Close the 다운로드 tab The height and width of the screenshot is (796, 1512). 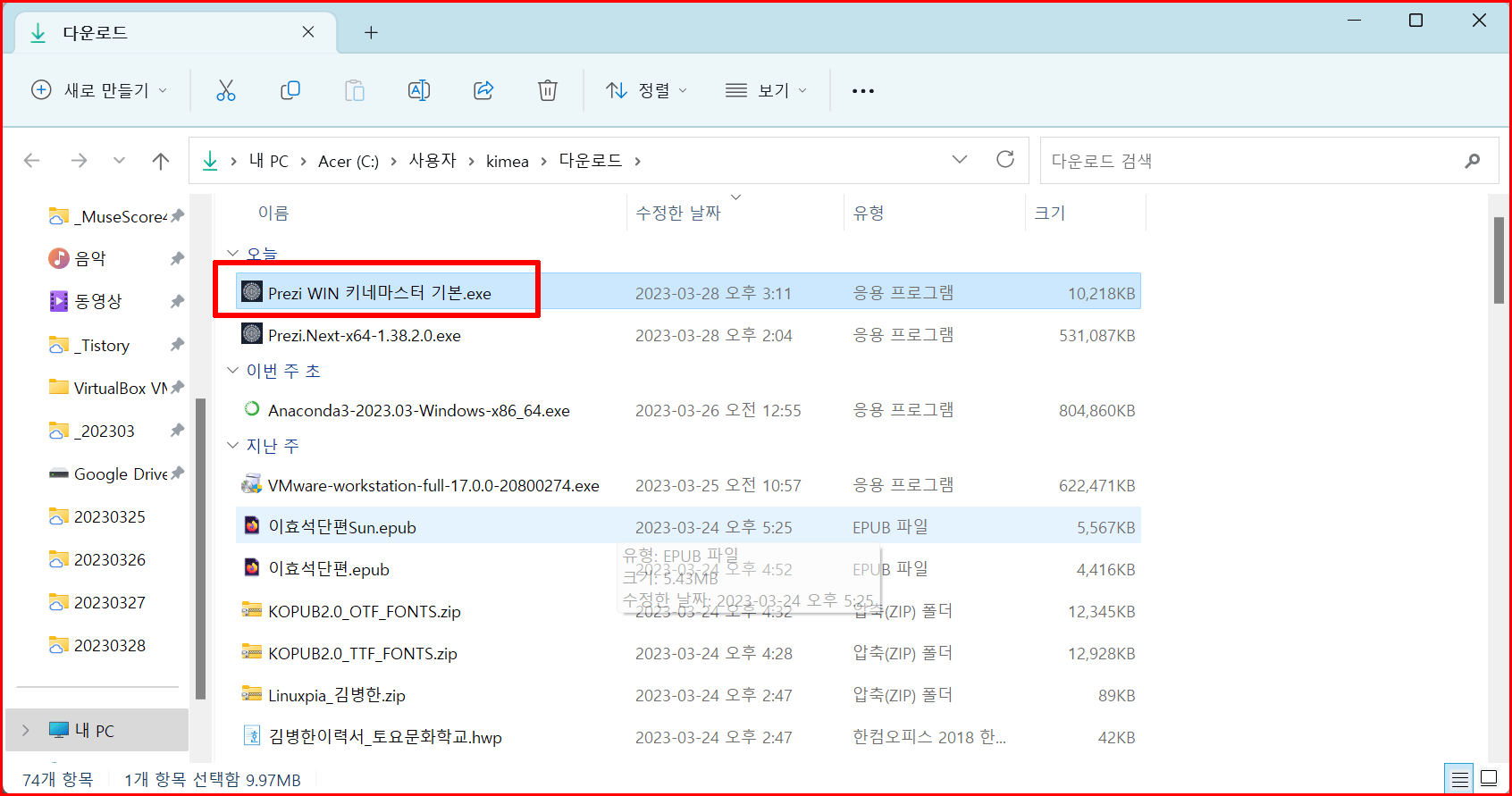click(308, 32)
